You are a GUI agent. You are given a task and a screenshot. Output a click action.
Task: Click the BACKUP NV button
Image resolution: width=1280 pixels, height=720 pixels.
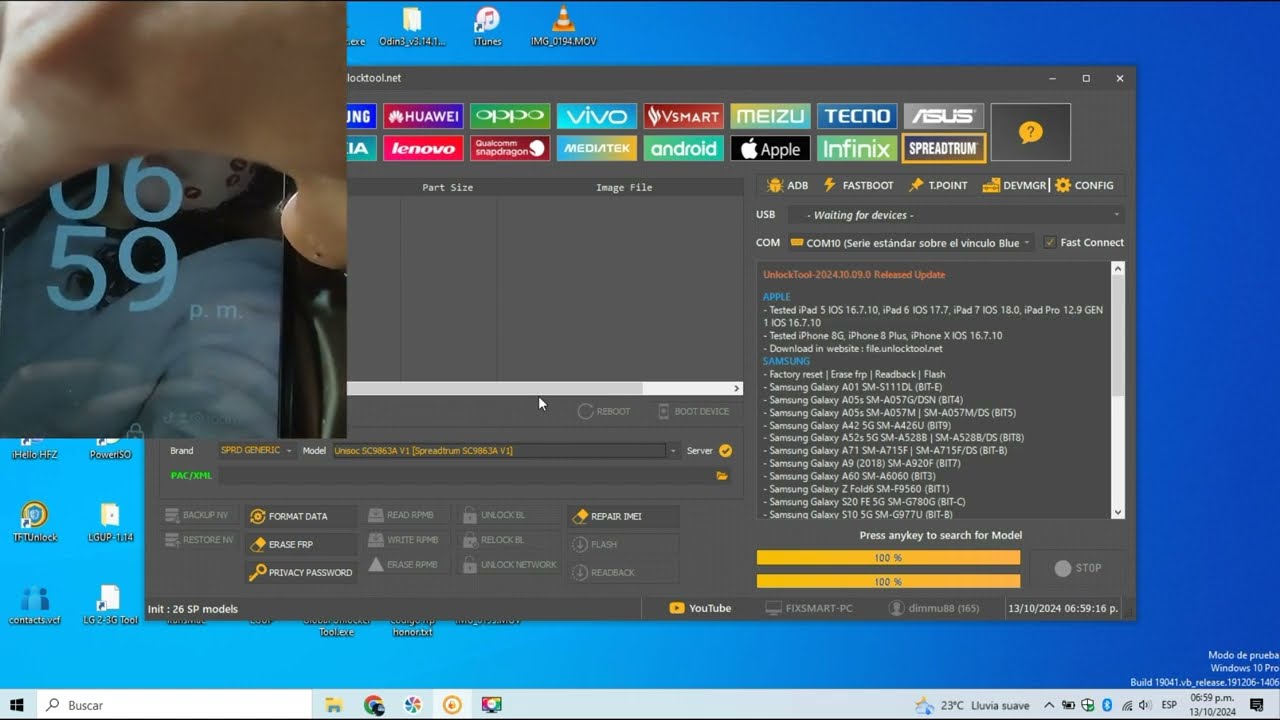coord(198,515)
